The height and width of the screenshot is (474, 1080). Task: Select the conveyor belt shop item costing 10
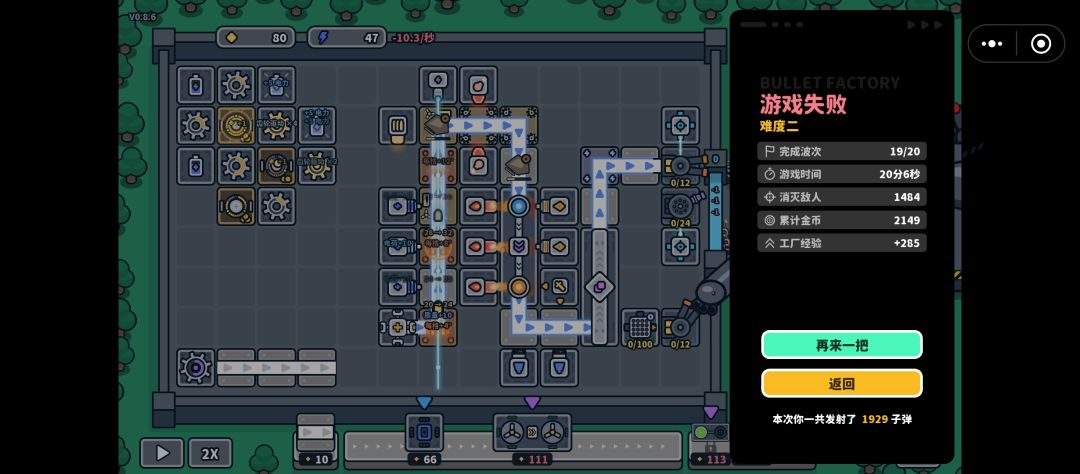click(315, 439)
